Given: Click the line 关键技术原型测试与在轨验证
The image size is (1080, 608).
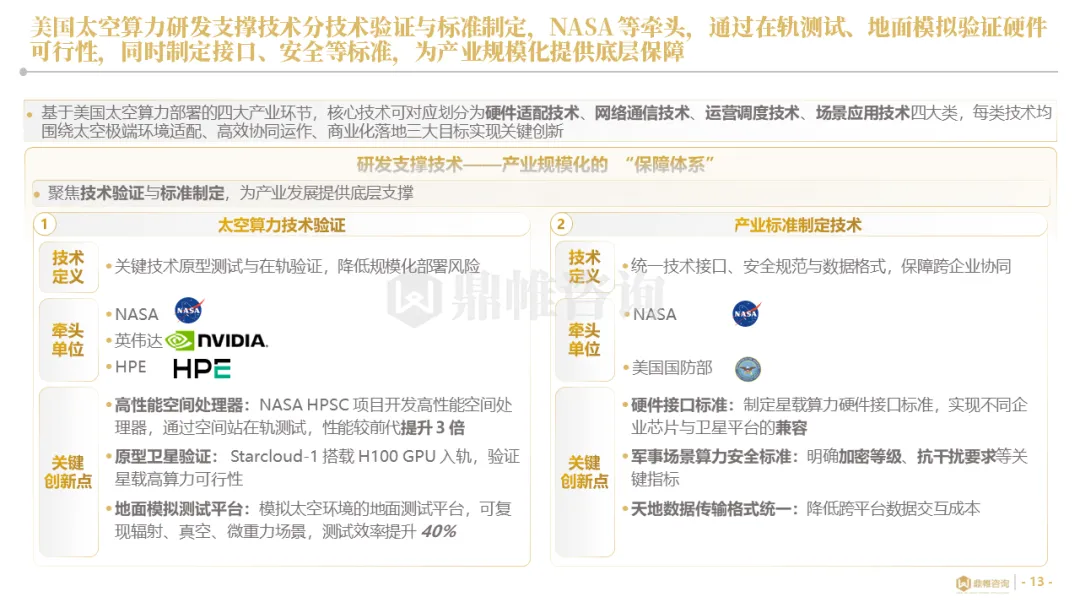Looking at the screenshot, I should [297, 266].
